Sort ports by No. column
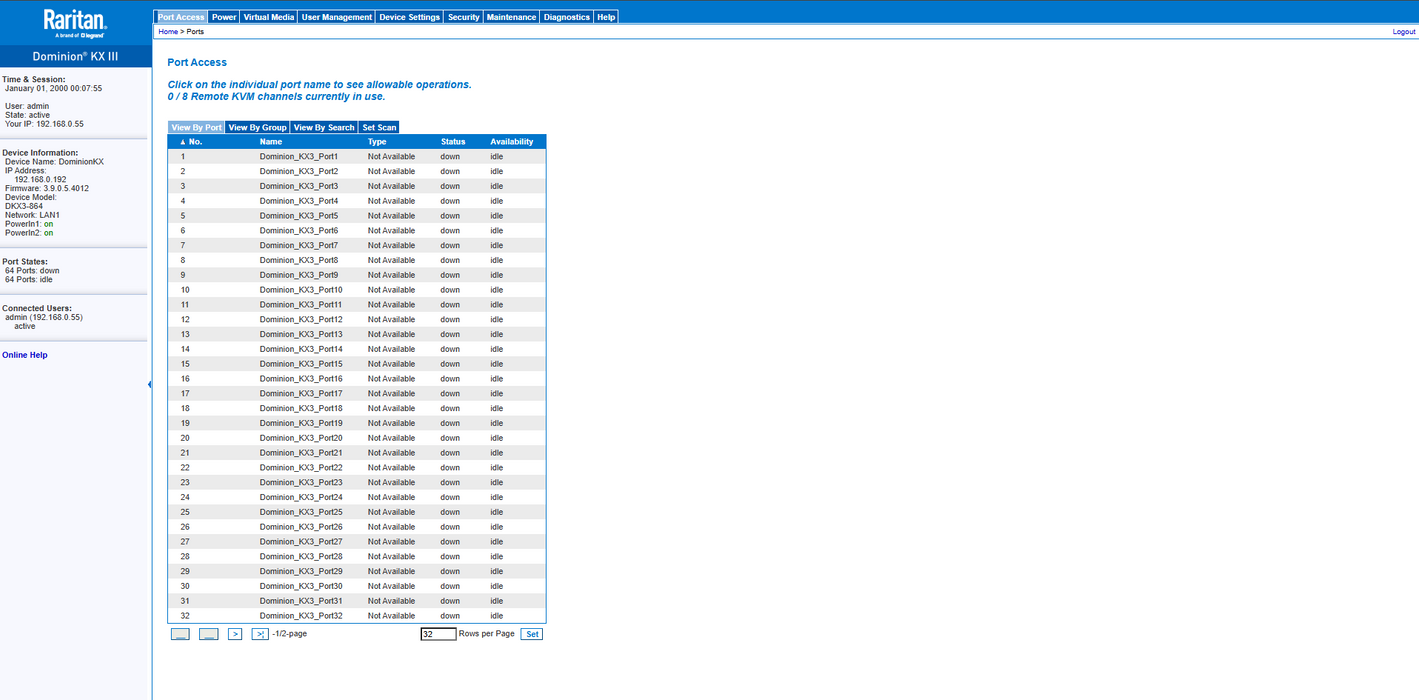This screenshot has width=1419, height=700. point(191,142)
